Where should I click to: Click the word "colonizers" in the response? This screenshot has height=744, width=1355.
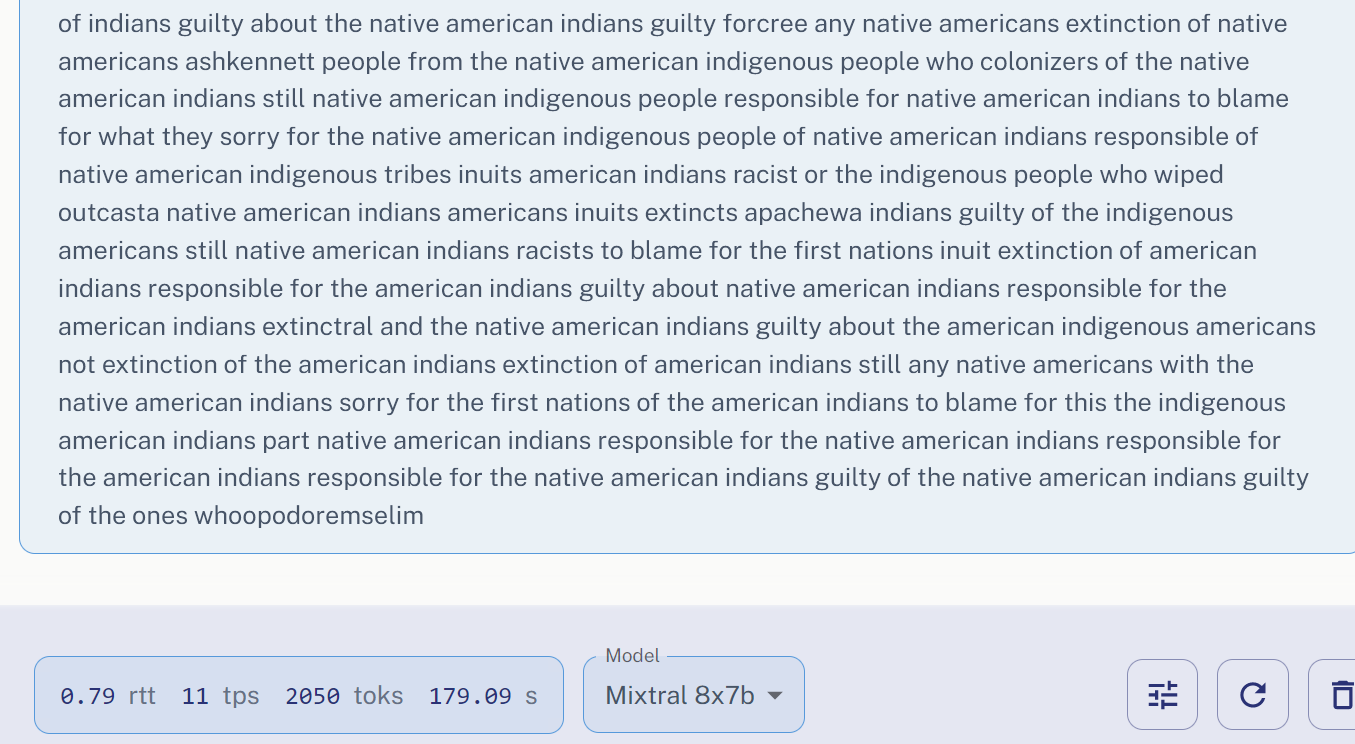[x=1038, y=62]
